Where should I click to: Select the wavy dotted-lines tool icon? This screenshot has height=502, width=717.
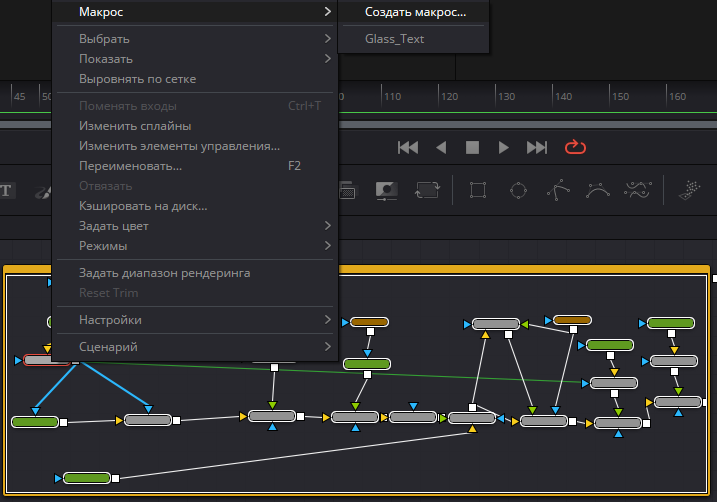point(638,190)
